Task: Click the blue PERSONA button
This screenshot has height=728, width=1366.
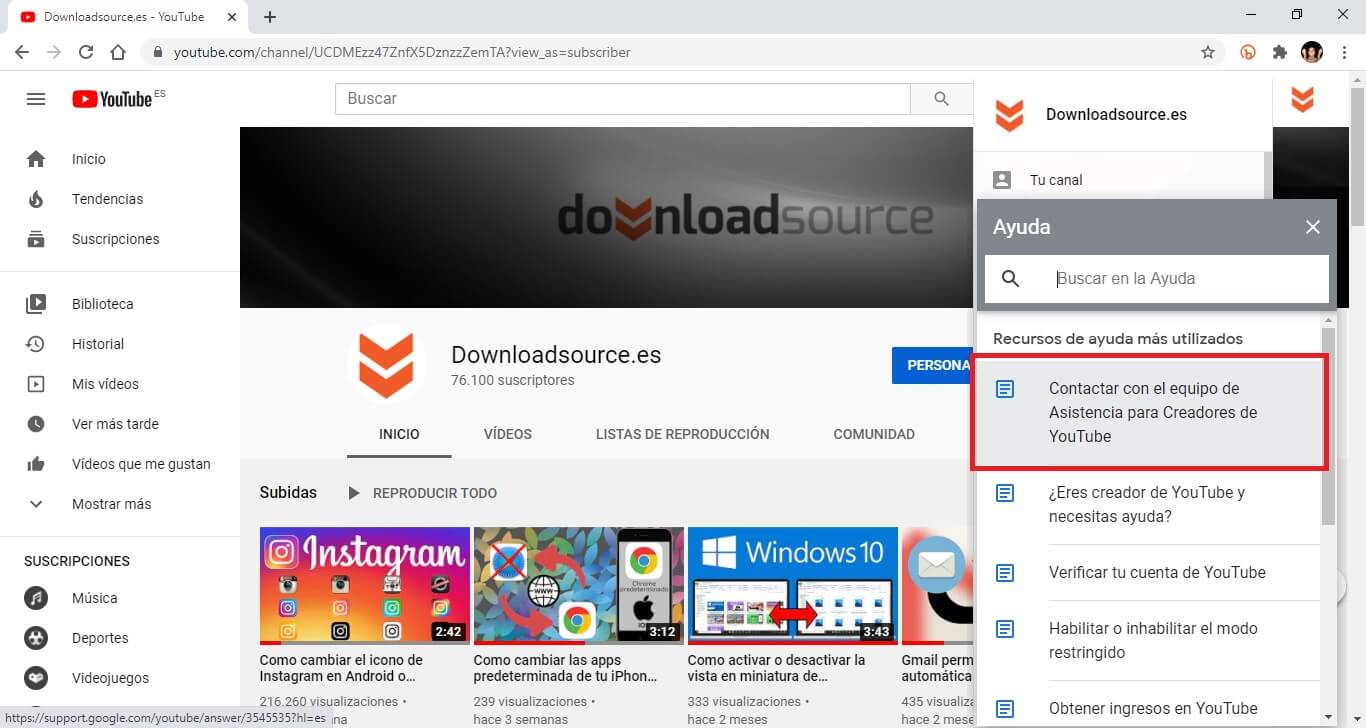Action: 932,365
